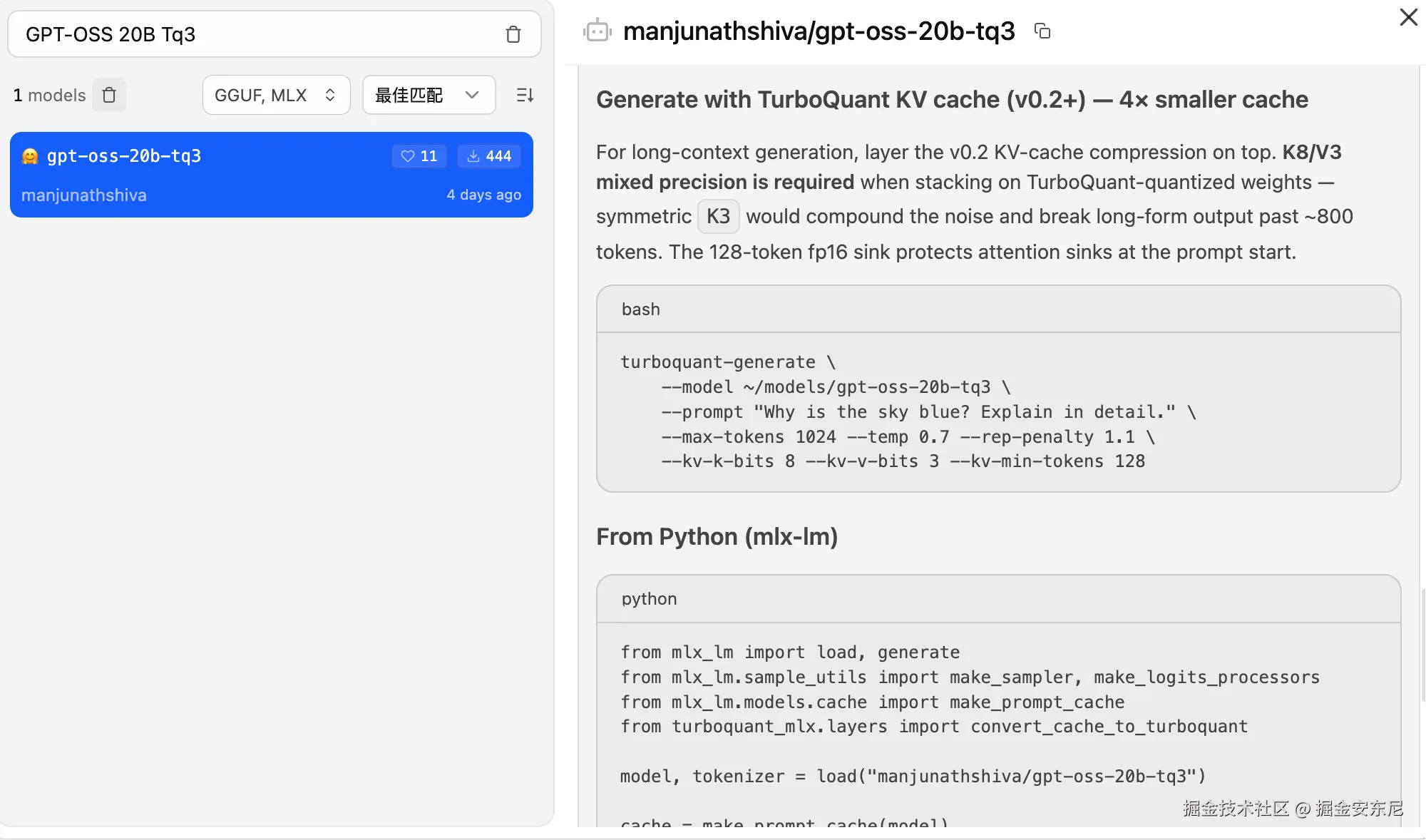Click the 4 days ago timestamp
The width and height of the screenshot is (1426, 840).
pyautogui.click(x=484, y=195)
